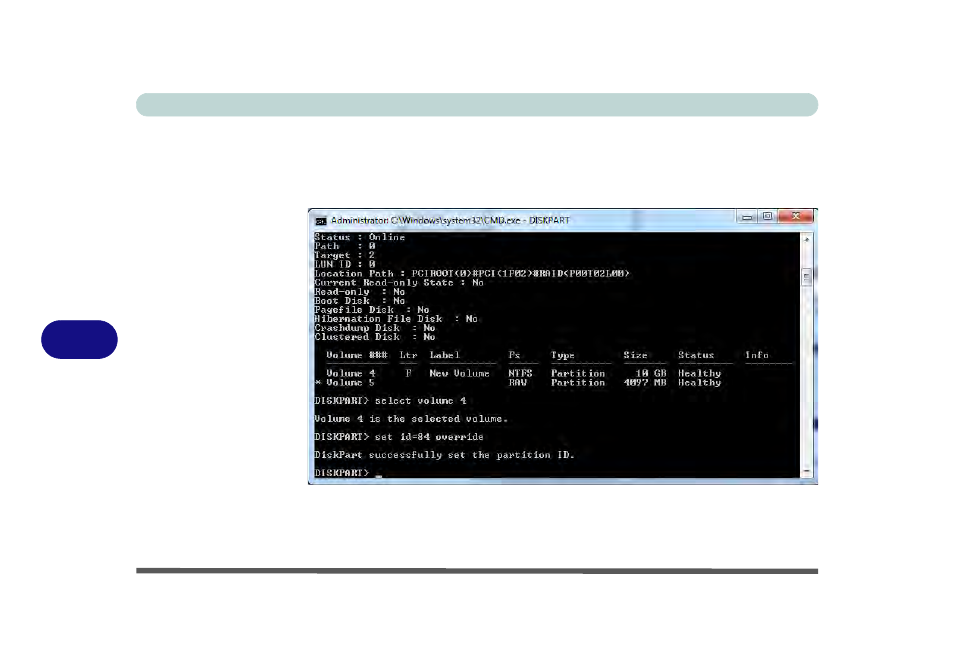
Task: Click the 'set id=84 override' command line
Action: 399,437
